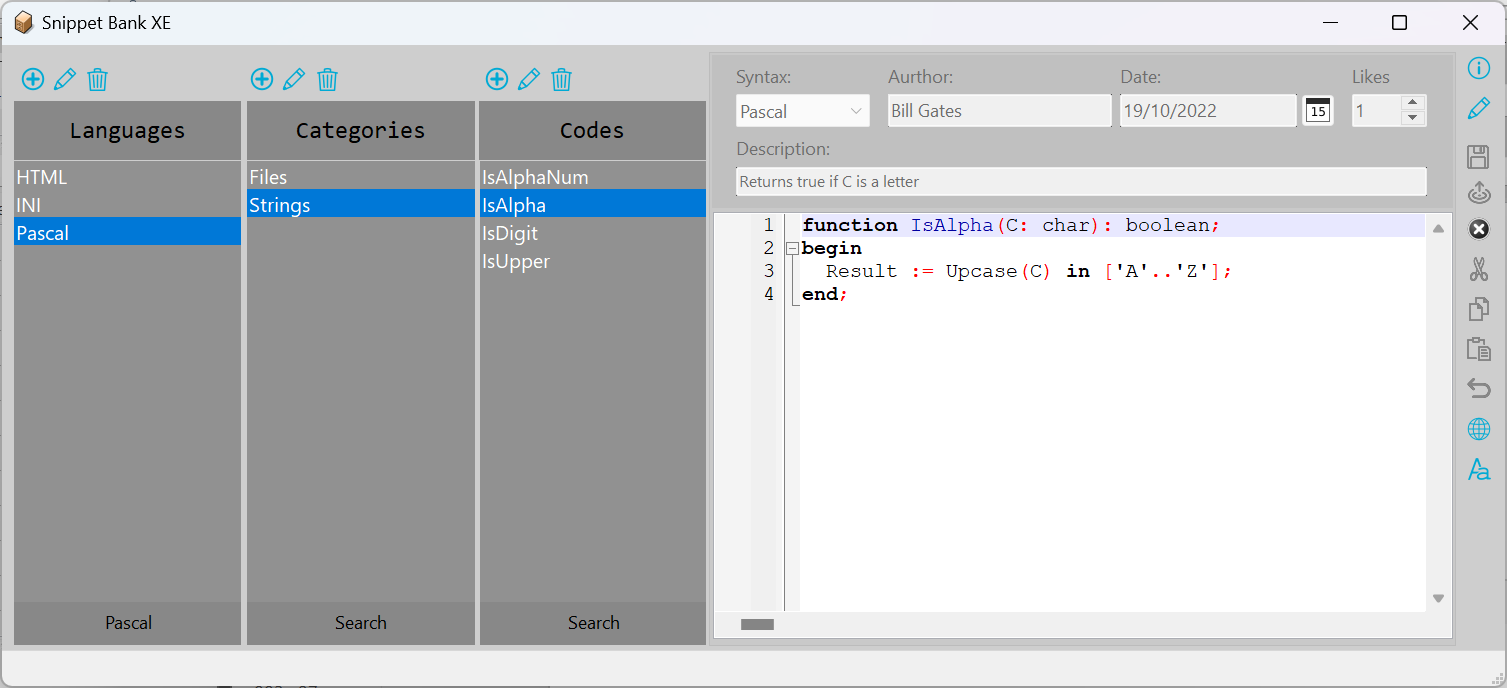Add a new language with the plus icon
1507x688 pixels.
pyautogui.click(x=32, y=79)
